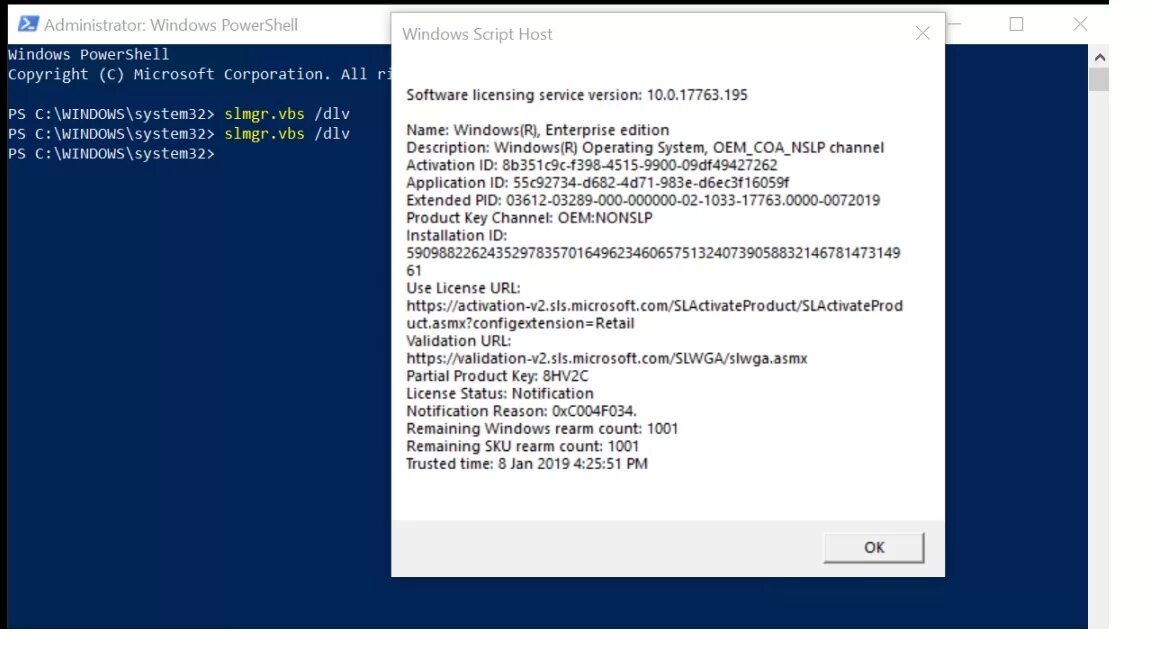Click 'Partial Product Key: 8HV2C' line
Screen dimensions: 1152x648
pyautogui.click(x=497, y=376)
